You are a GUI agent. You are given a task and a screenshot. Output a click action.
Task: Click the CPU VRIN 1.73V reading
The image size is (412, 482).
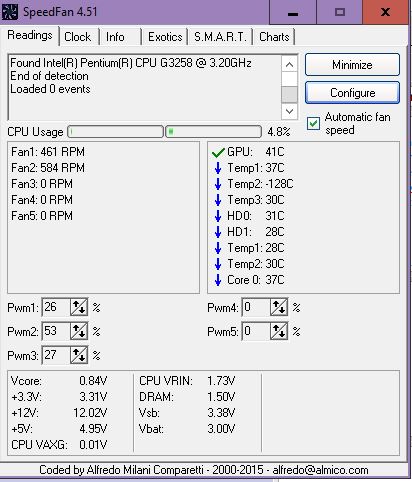pos(187,381)
